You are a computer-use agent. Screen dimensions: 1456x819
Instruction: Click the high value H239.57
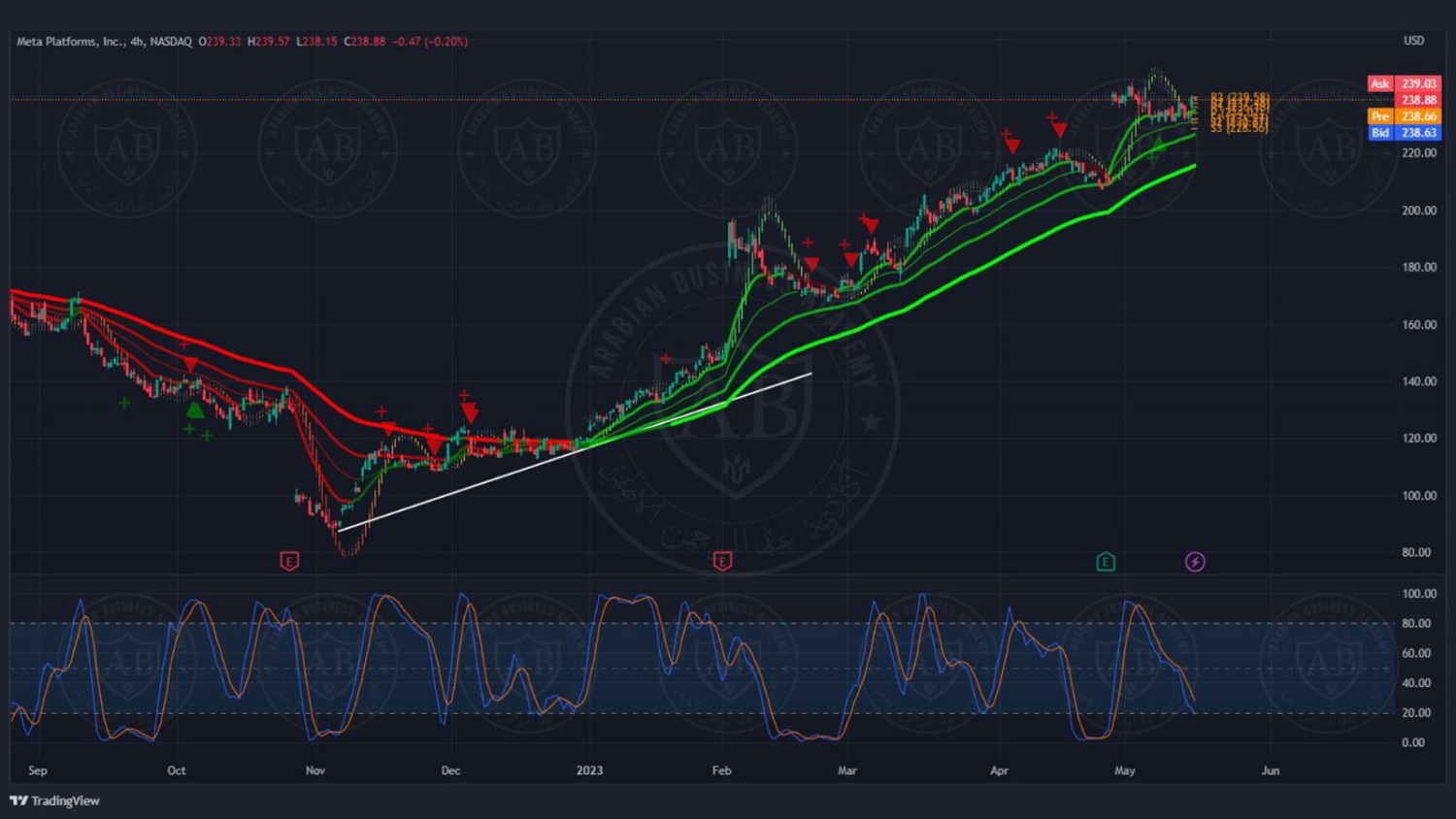268,42
